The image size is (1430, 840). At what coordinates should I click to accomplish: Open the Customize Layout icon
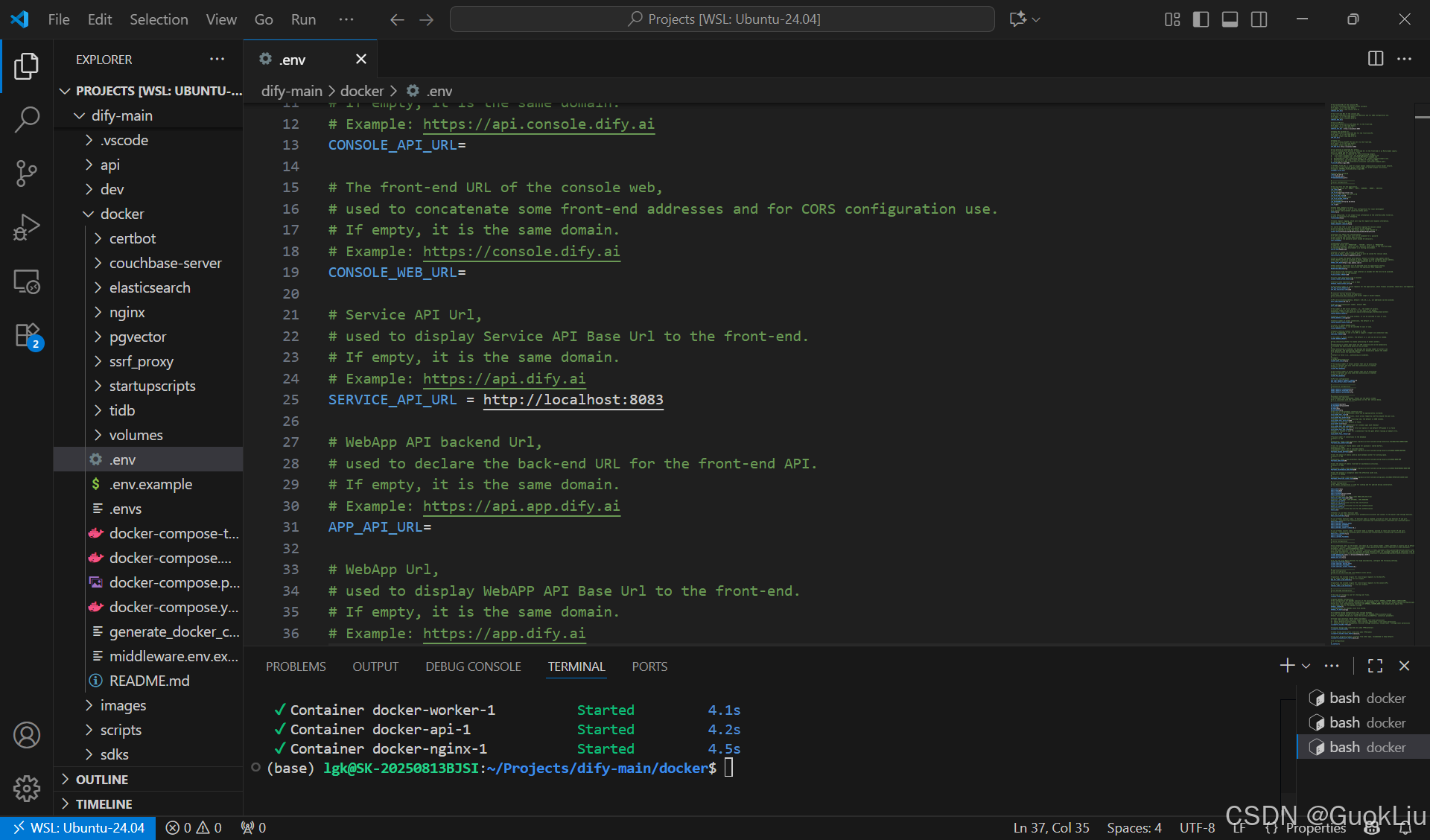pos(1172,19)
